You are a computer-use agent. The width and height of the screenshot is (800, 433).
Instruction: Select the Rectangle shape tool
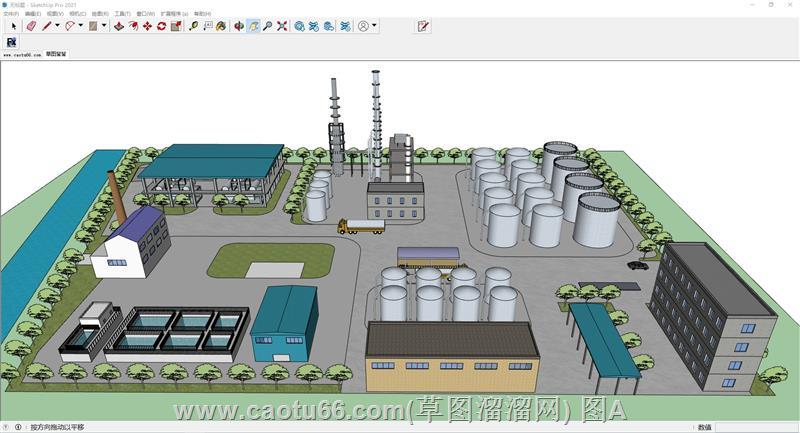[x=93, y=26]
